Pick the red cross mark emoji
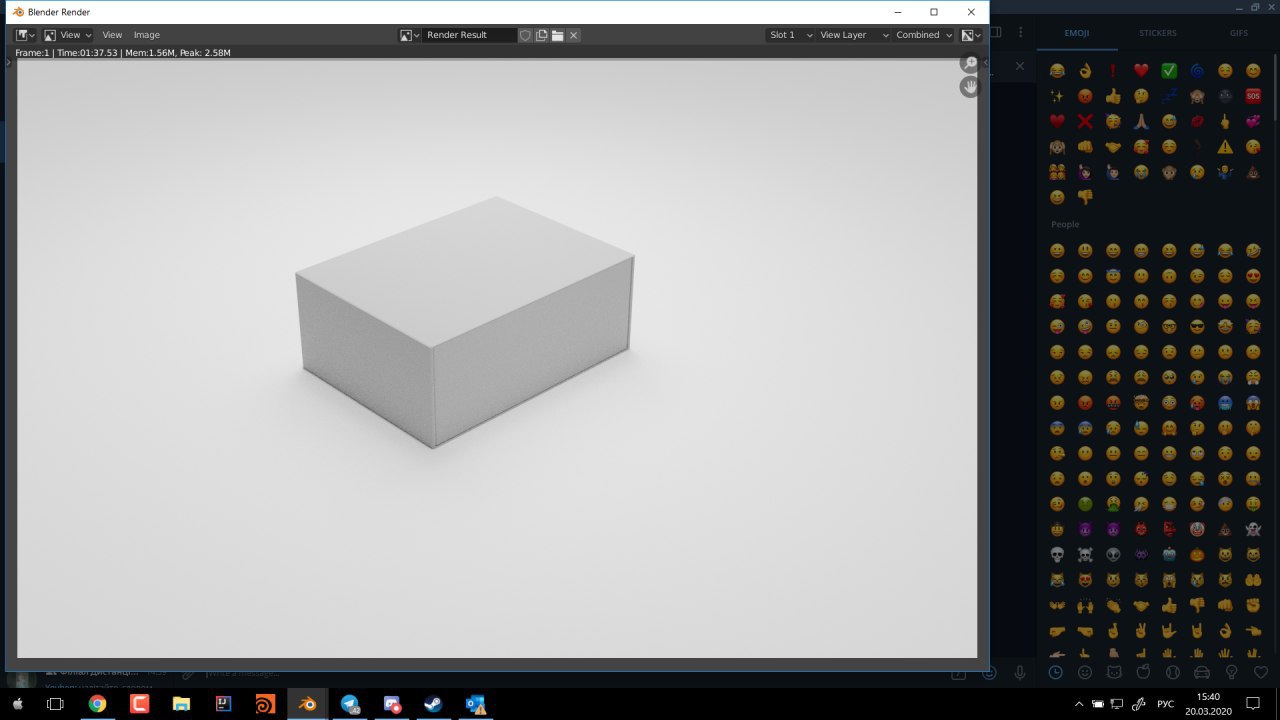Viewport: 1280px width, 720px height. click(1085, 121)
